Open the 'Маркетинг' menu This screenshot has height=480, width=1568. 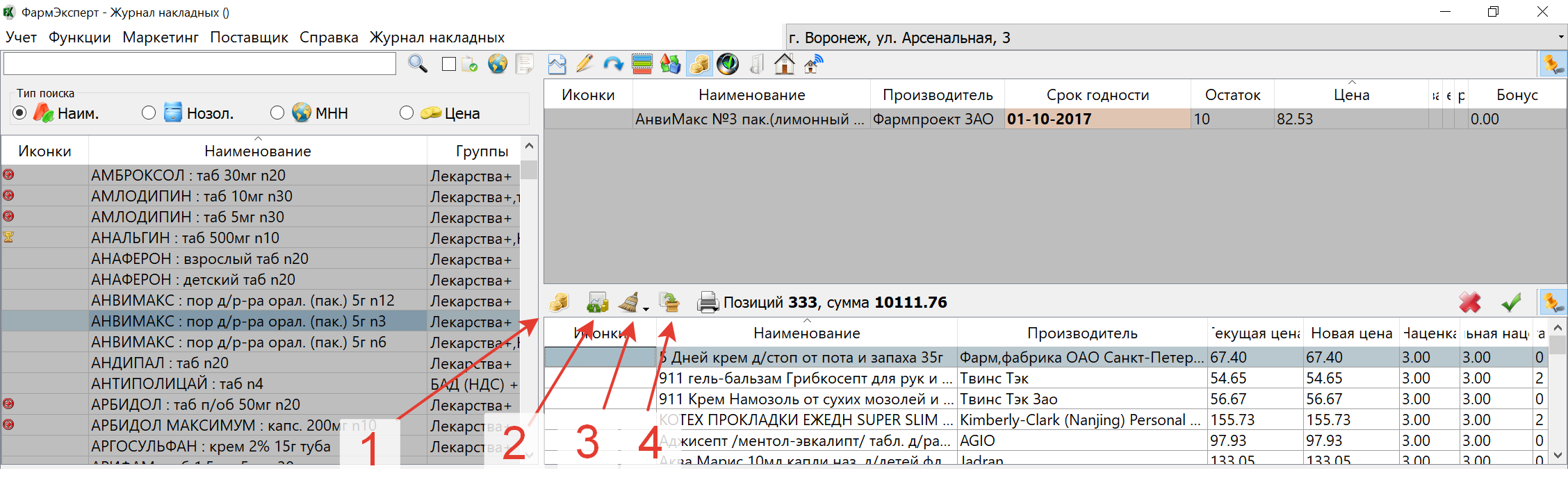tap(161, 38)
